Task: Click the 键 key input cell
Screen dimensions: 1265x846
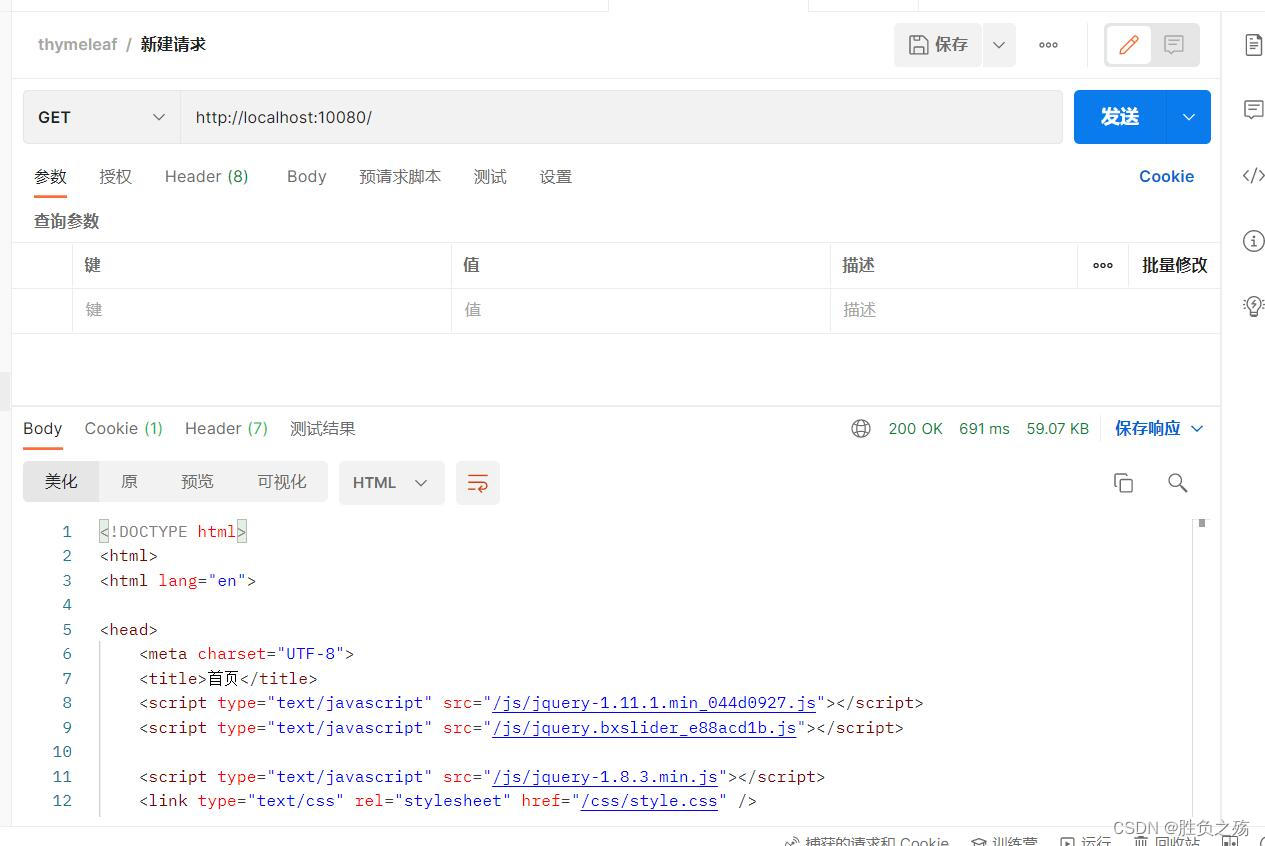Action: (262, 310)
